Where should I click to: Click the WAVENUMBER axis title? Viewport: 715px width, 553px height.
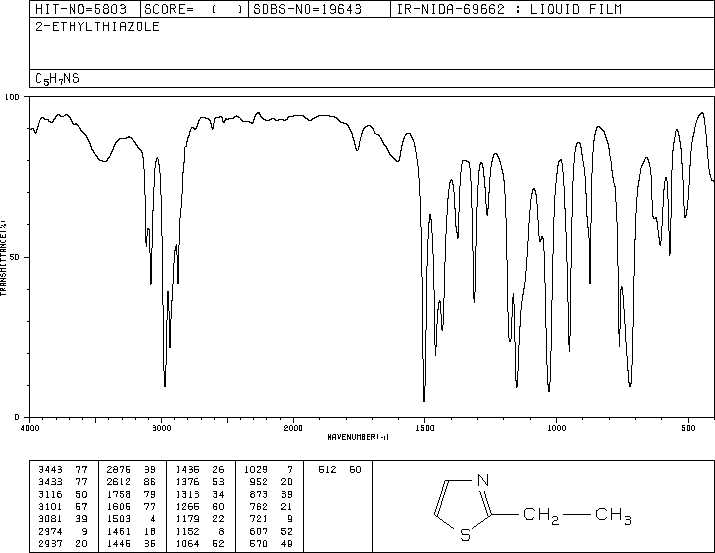coord(358,437)
